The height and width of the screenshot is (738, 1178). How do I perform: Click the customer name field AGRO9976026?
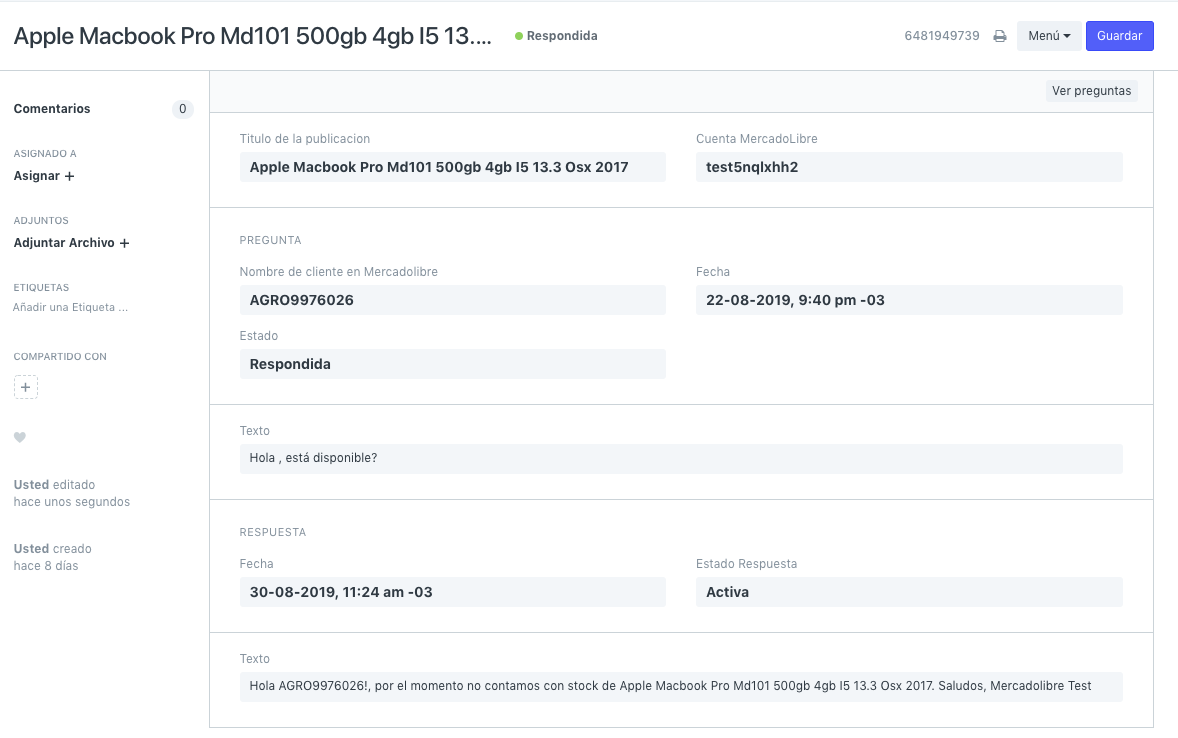[452, 300]
